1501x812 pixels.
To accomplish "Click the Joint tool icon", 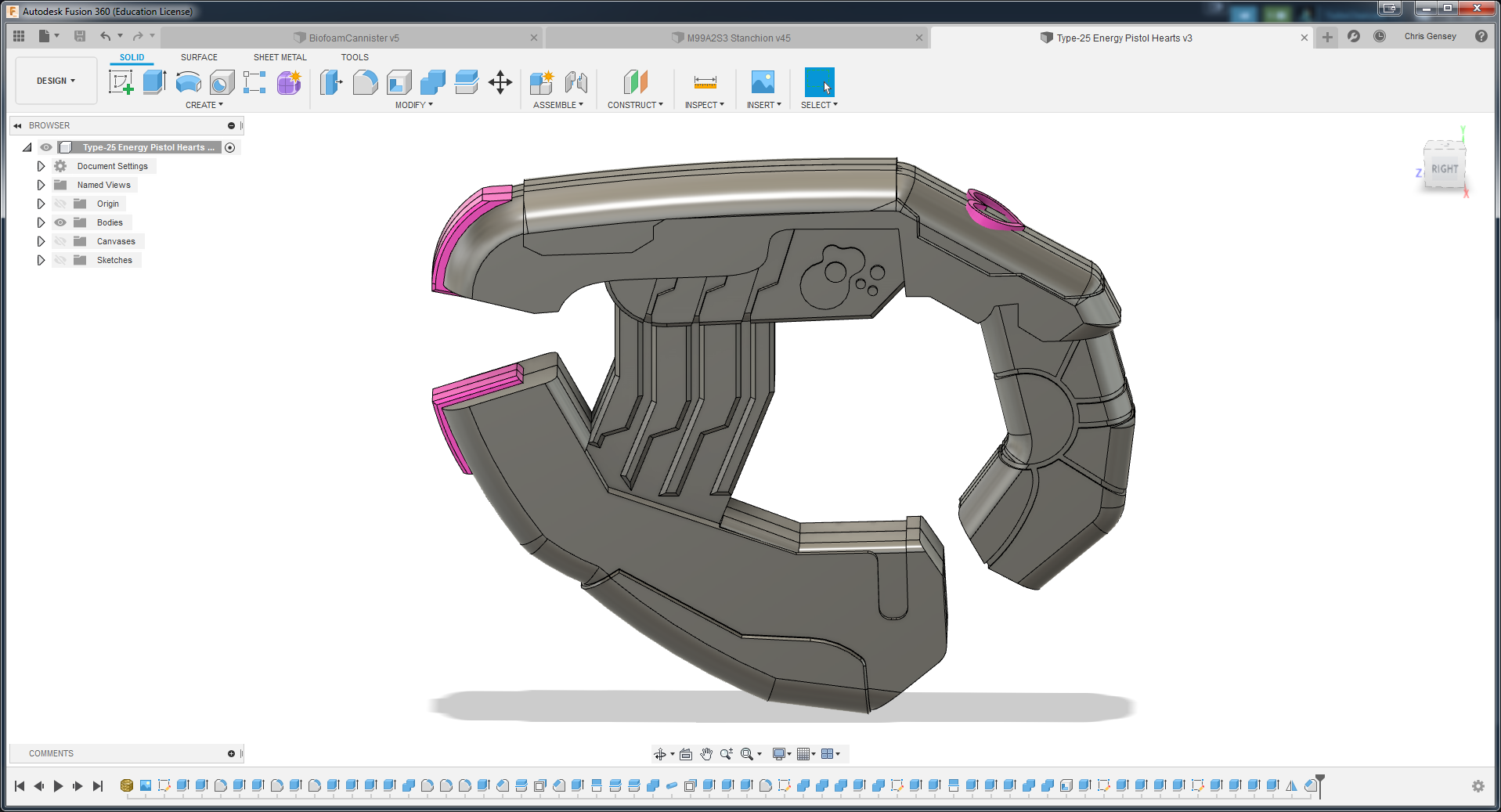I will (576, 82).
